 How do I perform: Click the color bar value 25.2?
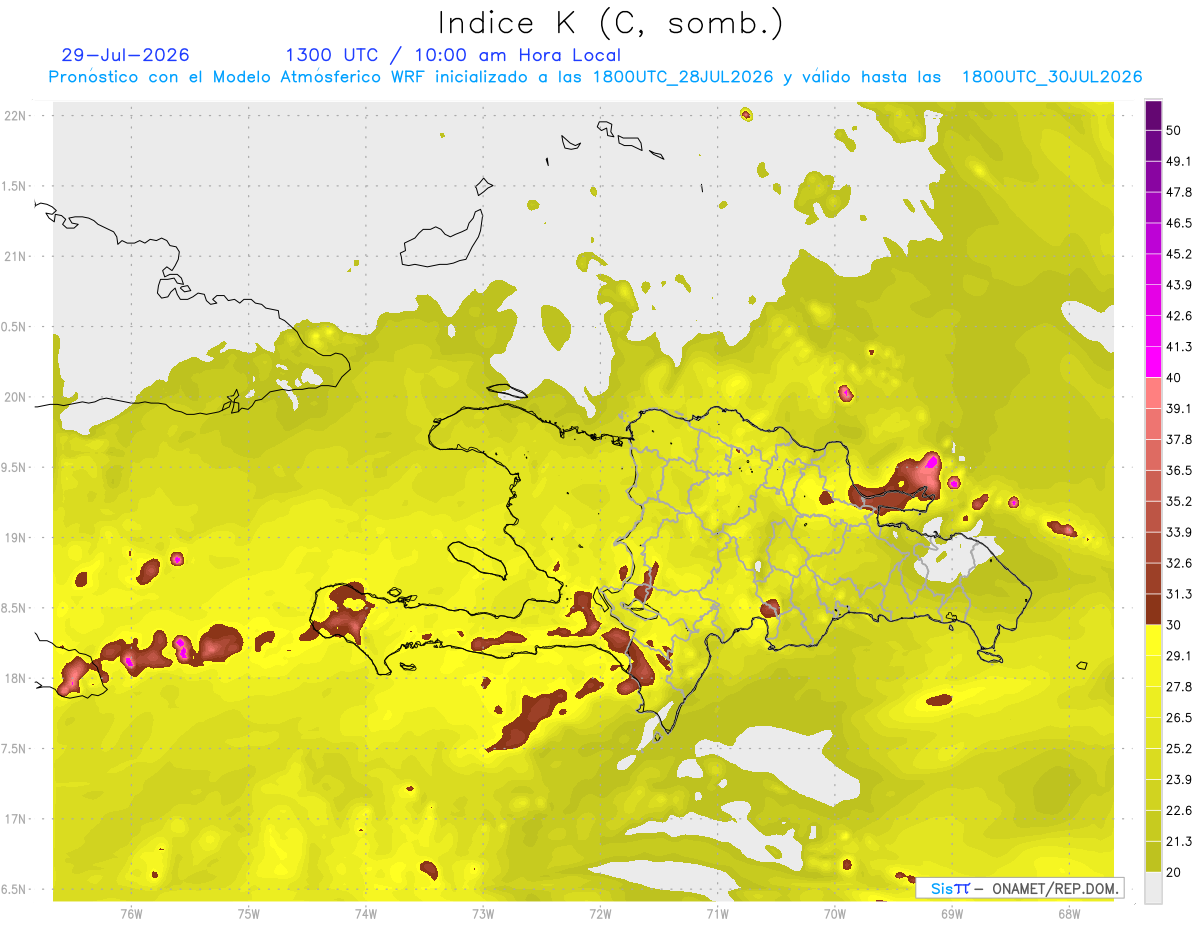(1179, 749)
